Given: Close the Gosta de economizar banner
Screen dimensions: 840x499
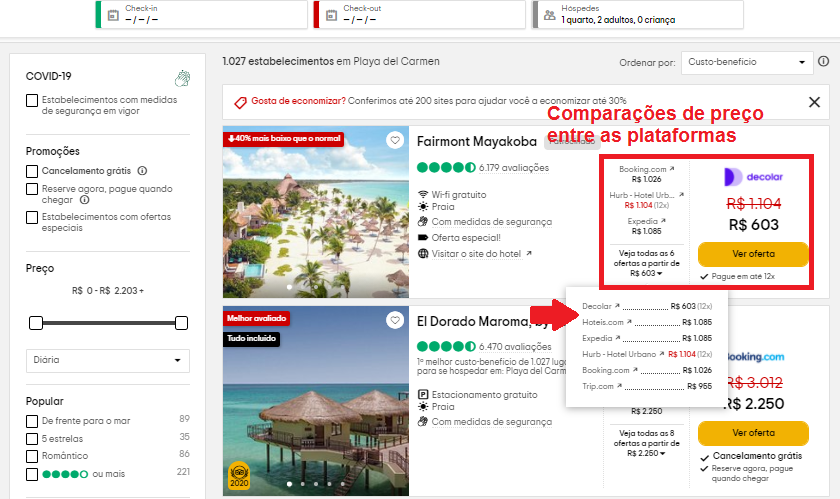Looking at the screenshot, I should pyautogui.click(x=814, y=102).
